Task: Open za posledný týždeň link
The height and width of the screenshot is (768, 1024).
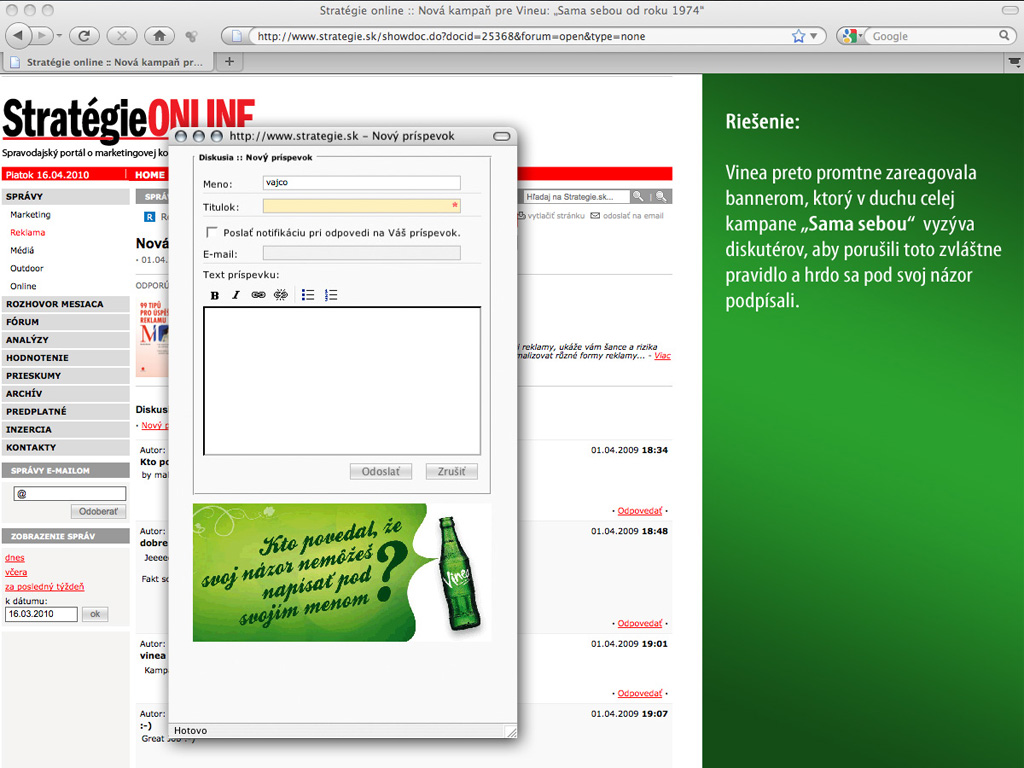Action: coord(44,586)
